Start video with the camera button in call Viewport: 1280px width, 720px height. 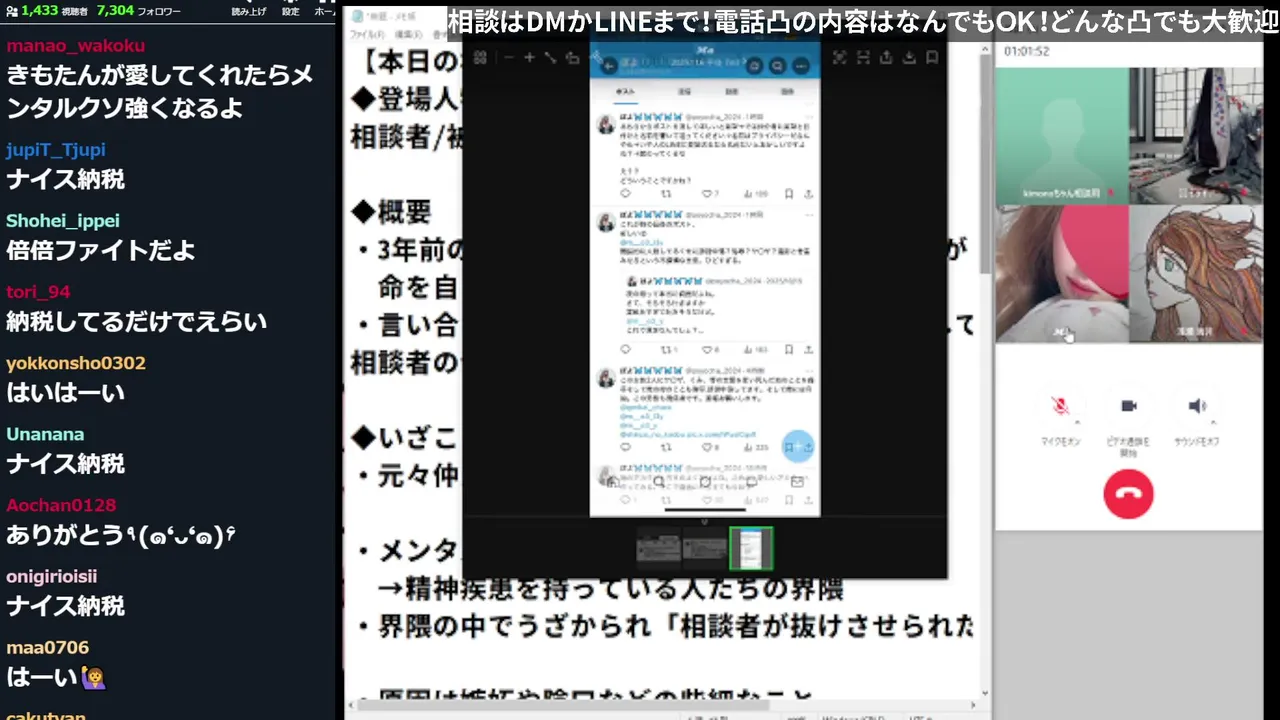point(1129,406)
